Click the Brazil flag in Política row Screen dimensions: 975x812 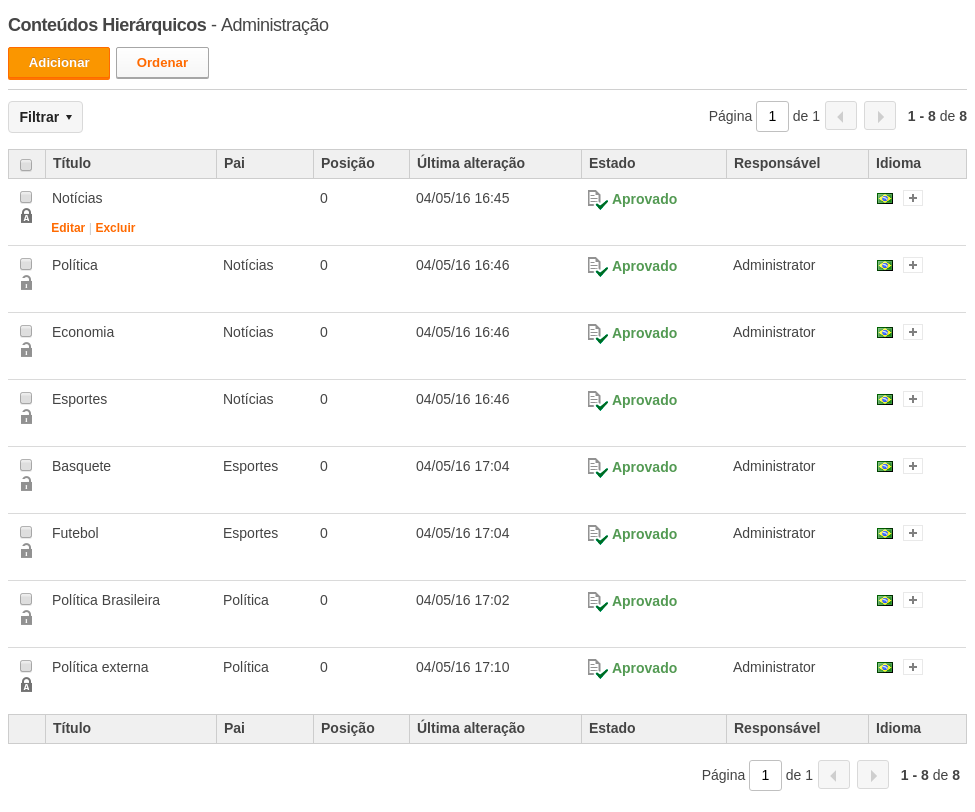pyautogui.click(x=885, y=265)
